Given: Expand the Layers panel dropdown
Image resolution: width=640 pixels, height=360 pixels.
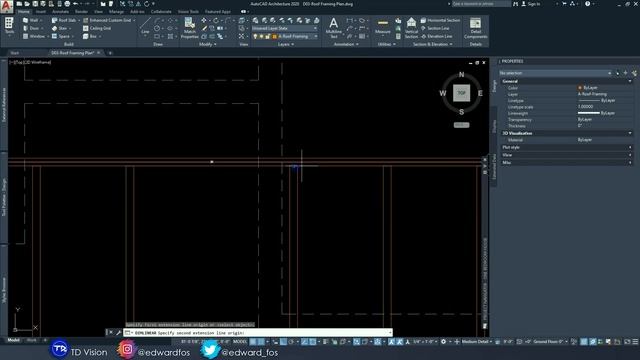Looking at the screenshot, I should 286,44.
